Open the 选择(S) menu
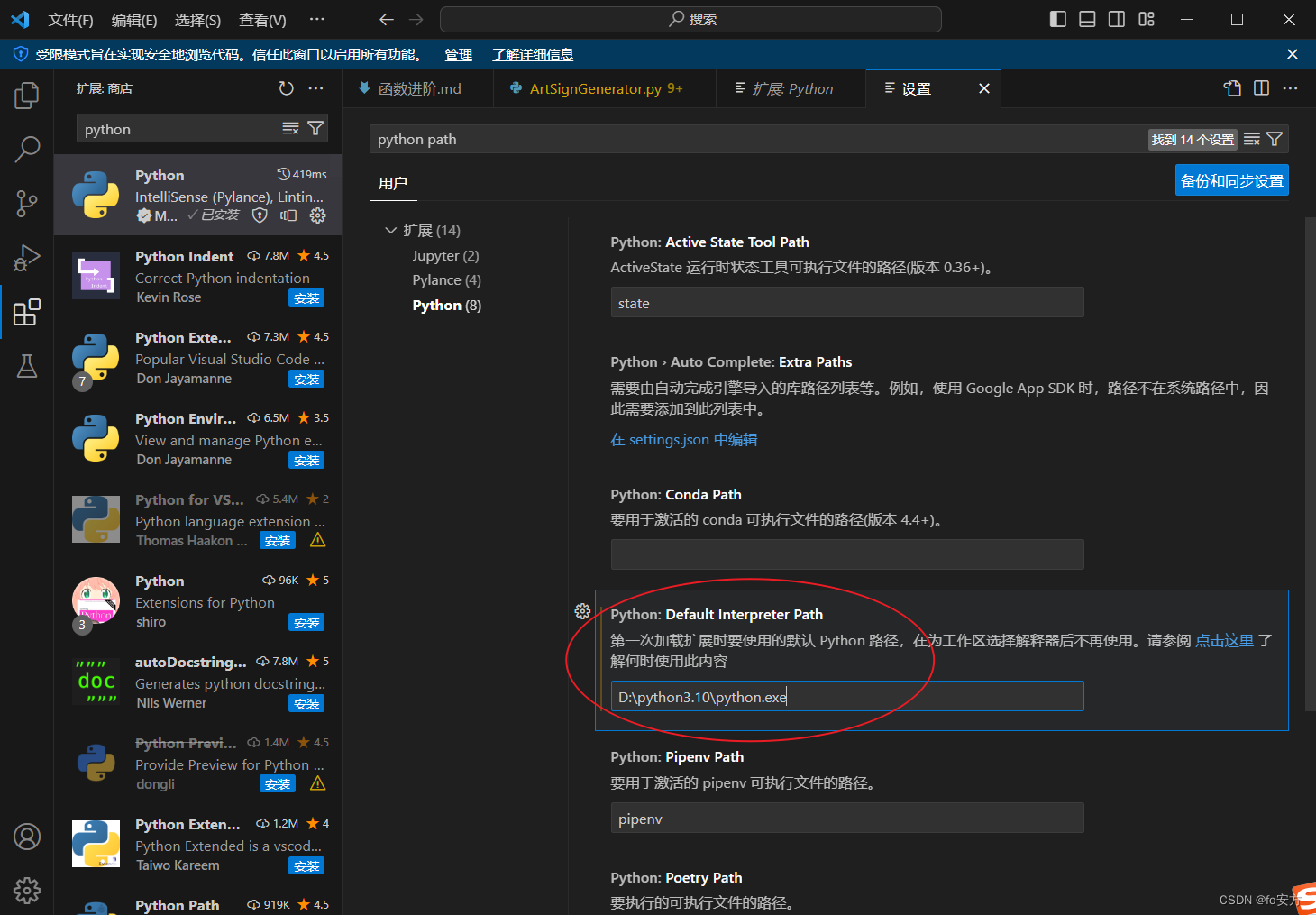 [197, 20]
